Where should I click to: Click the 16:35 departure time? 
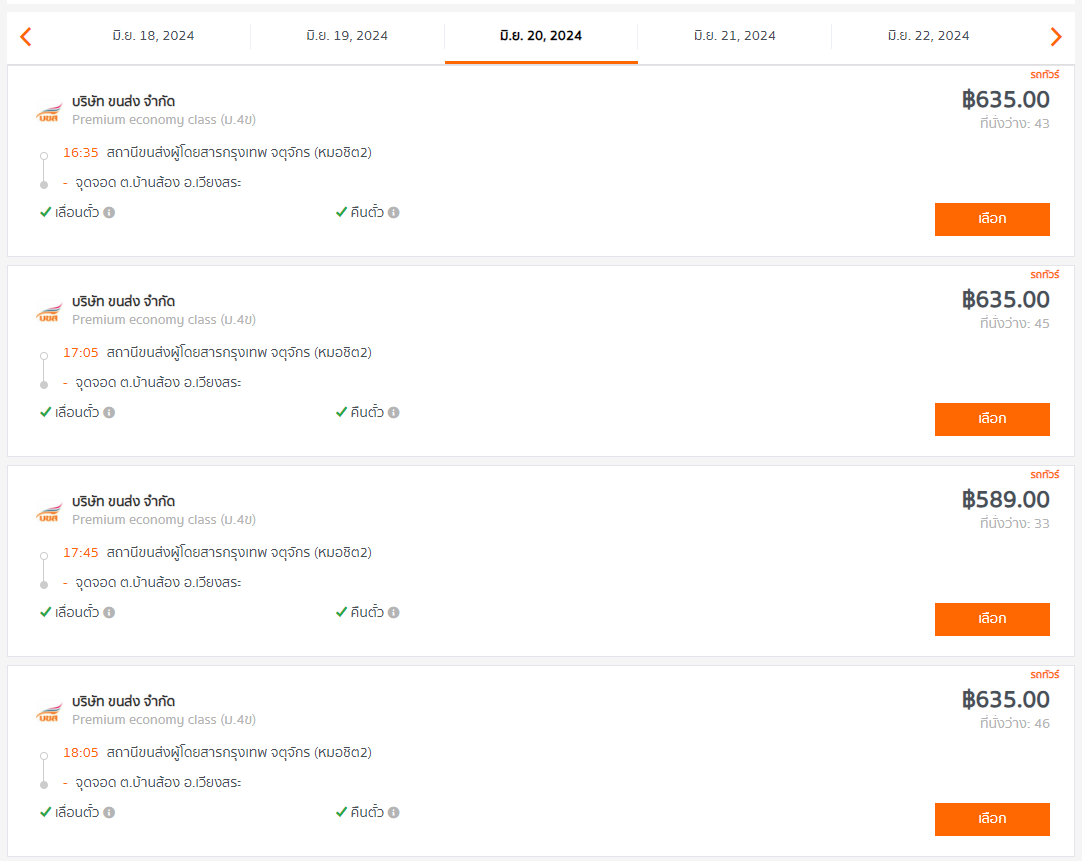81,152
